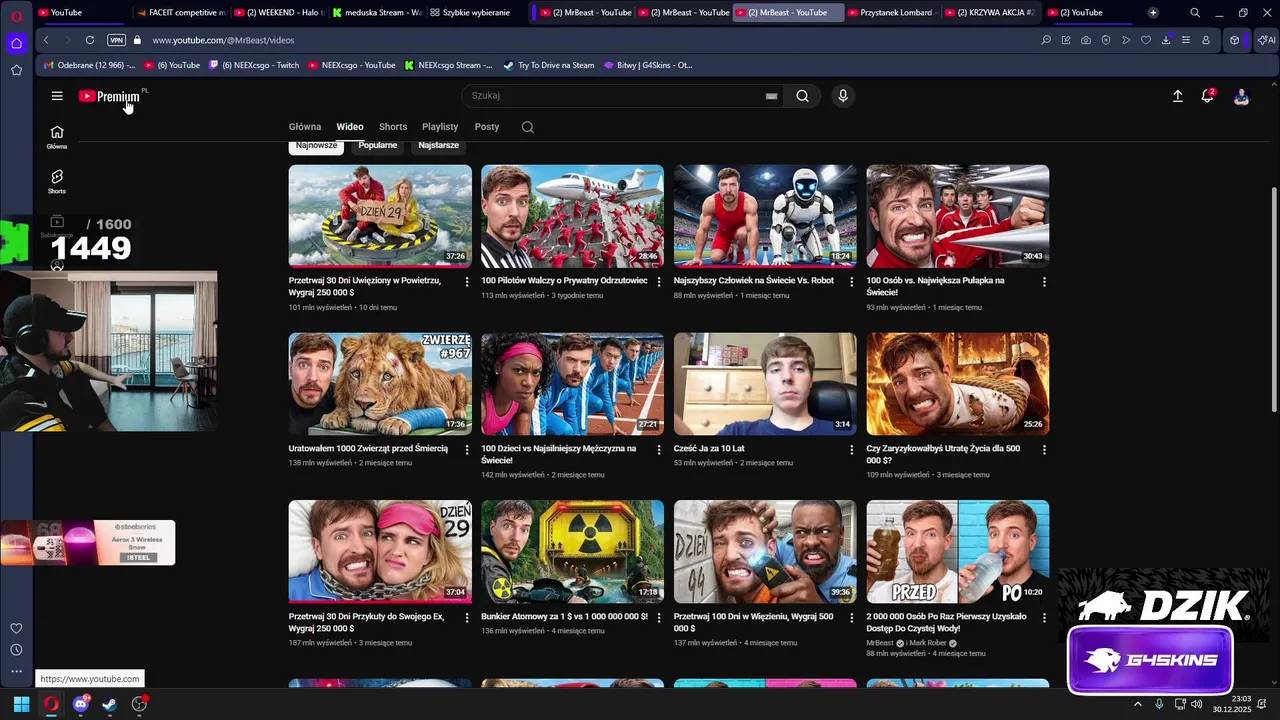1280x720 pixels.
Task: Open the ad blocker shield icon
Action: click(x=1106, y=40)
